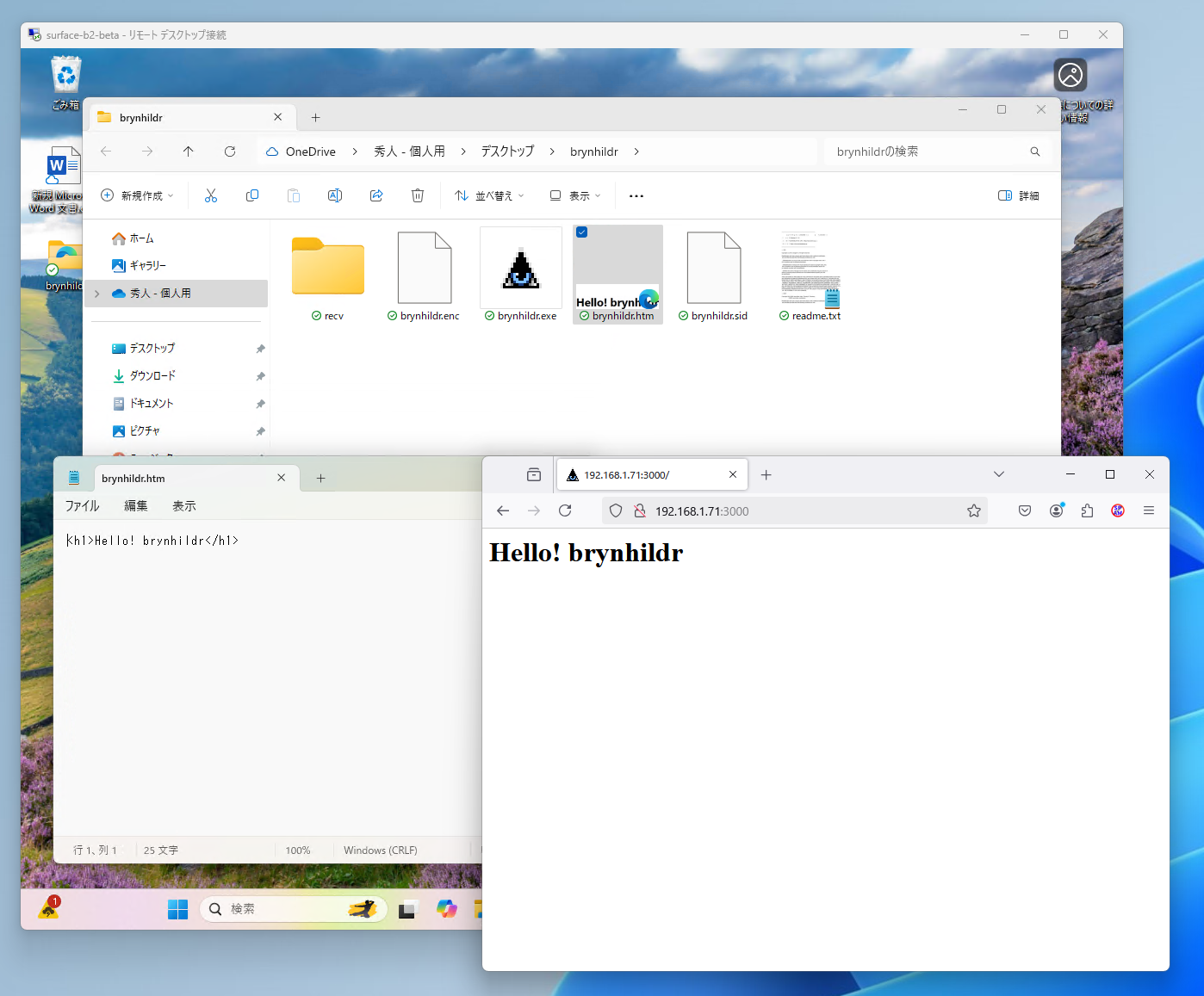Click the 詳細 details button in Explorer

click(1019, 195)
